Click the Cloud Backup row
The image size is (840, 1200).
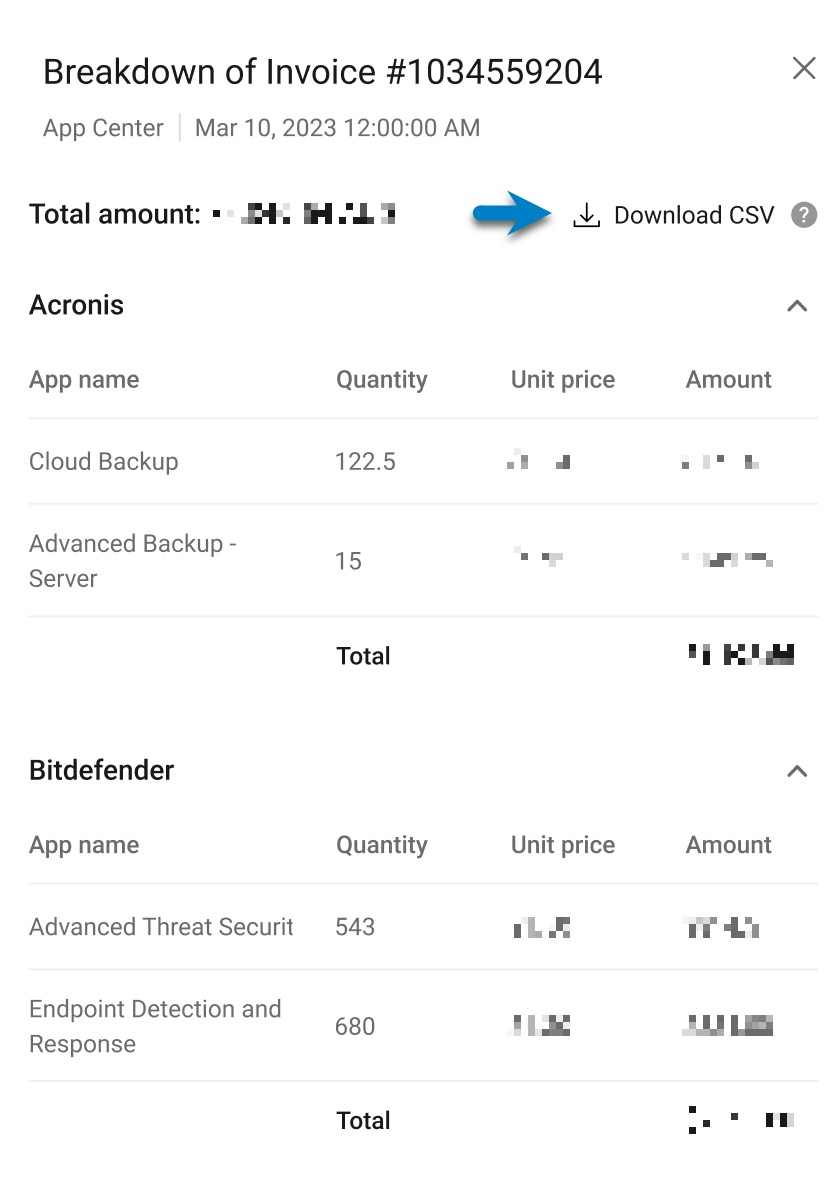[x=423, y=462]
